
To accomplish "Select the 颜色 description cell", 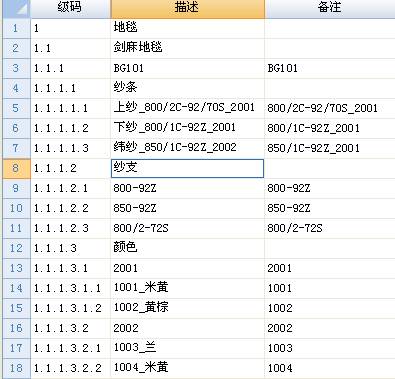I will [188, 248].
